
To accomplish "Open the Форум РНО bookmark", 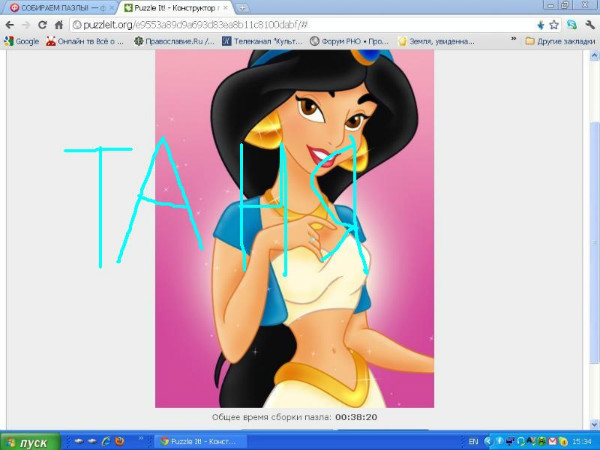I will click(348, 41).
